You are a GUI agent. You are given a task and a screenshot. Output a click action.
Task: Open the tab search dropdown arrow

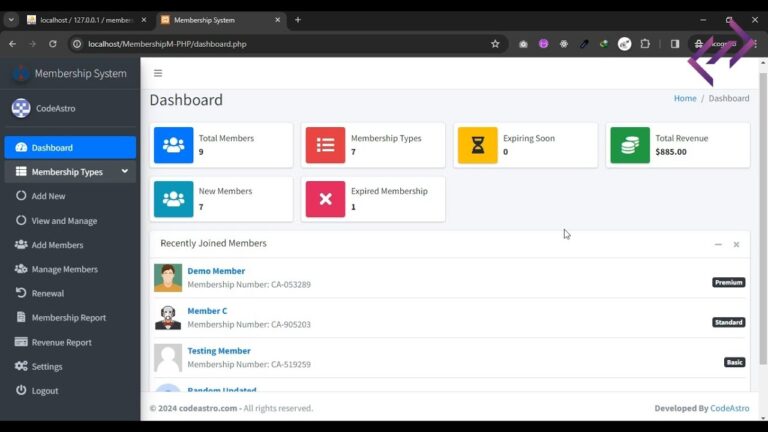tap(11, 20)
